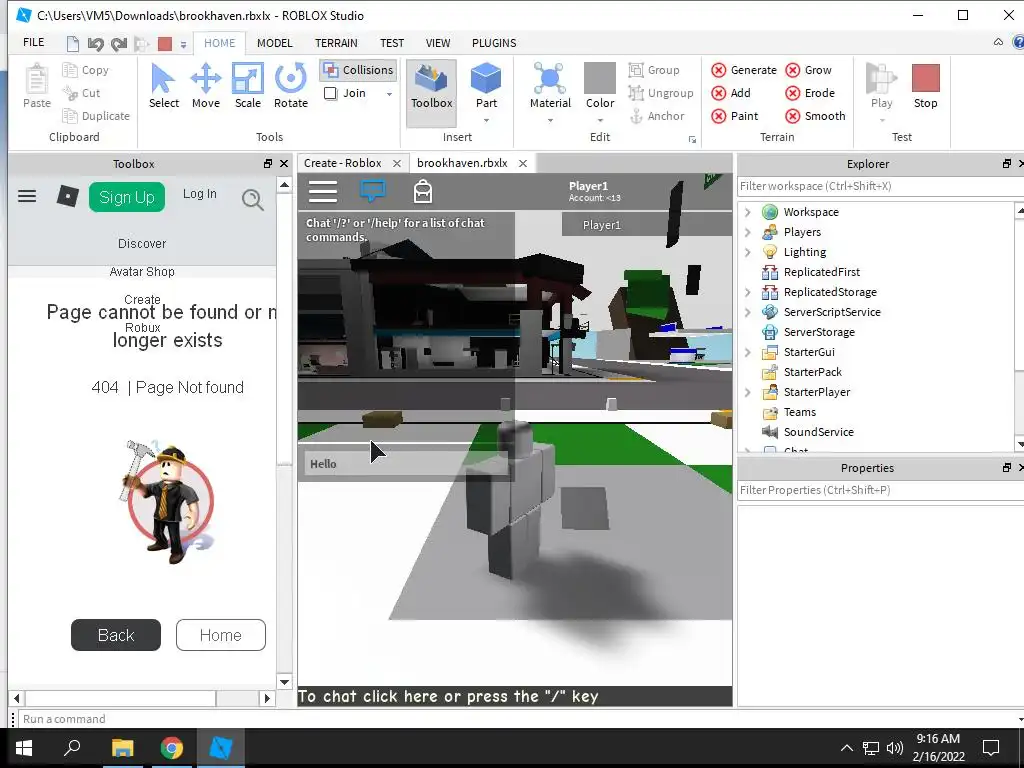Click the Redo icon in quick access bar
This screenshot has width=1024, height=768.
[119, 44]
